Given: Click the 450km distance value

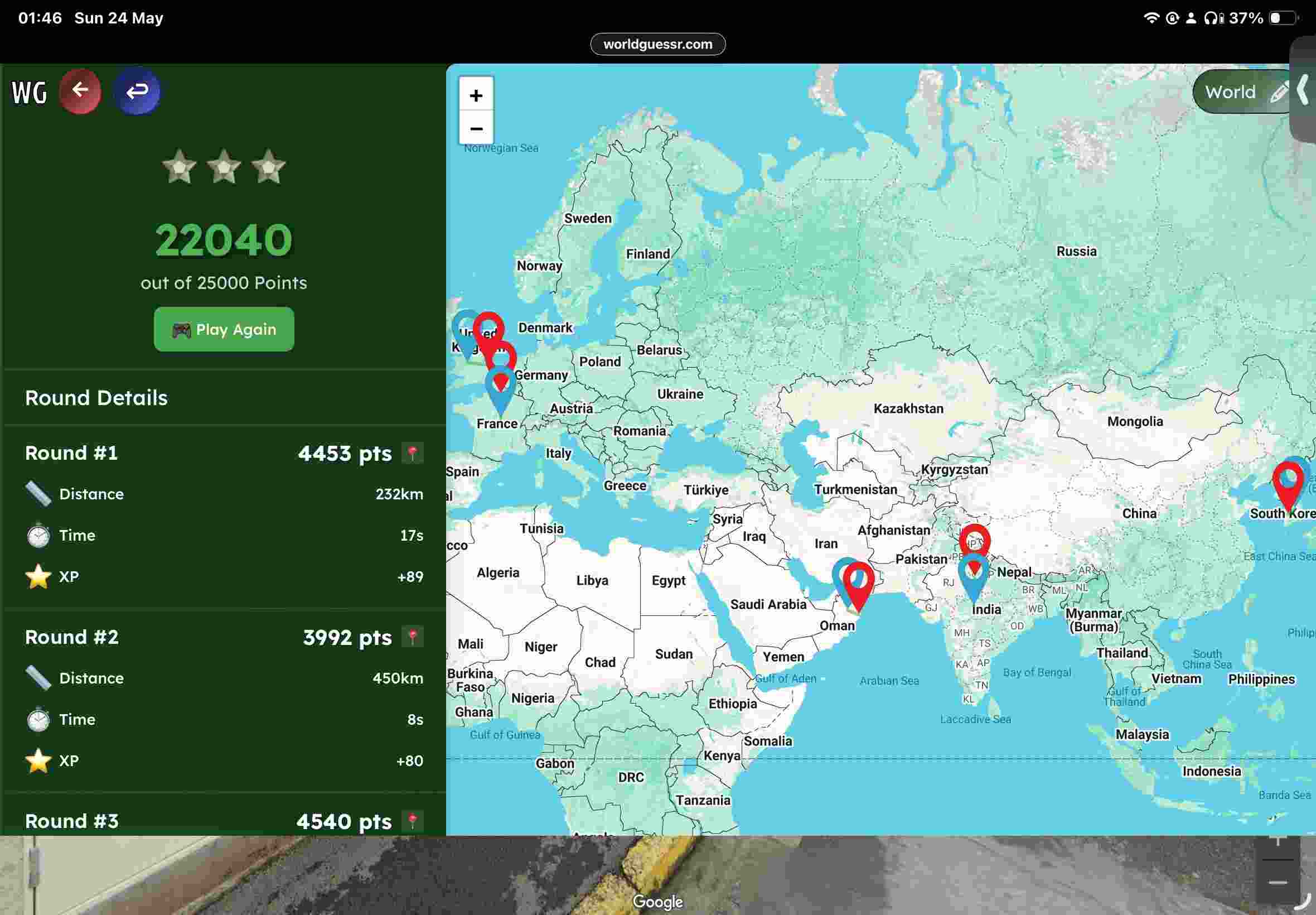Looking at the screenshot, I should [x=398, y=678].
